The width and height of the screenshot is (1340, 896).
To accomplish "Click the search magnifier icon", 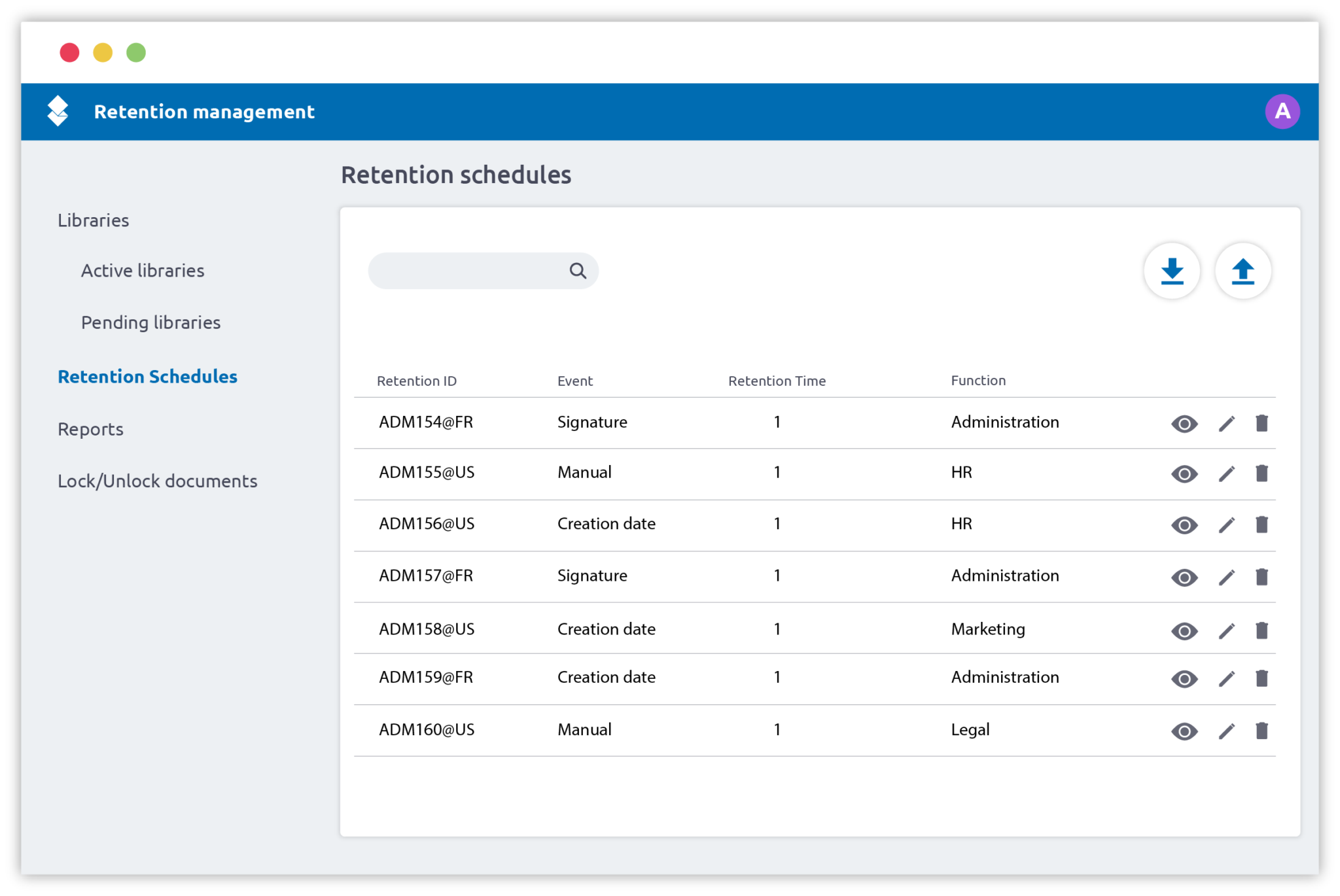I will click(x=578, y=270).
